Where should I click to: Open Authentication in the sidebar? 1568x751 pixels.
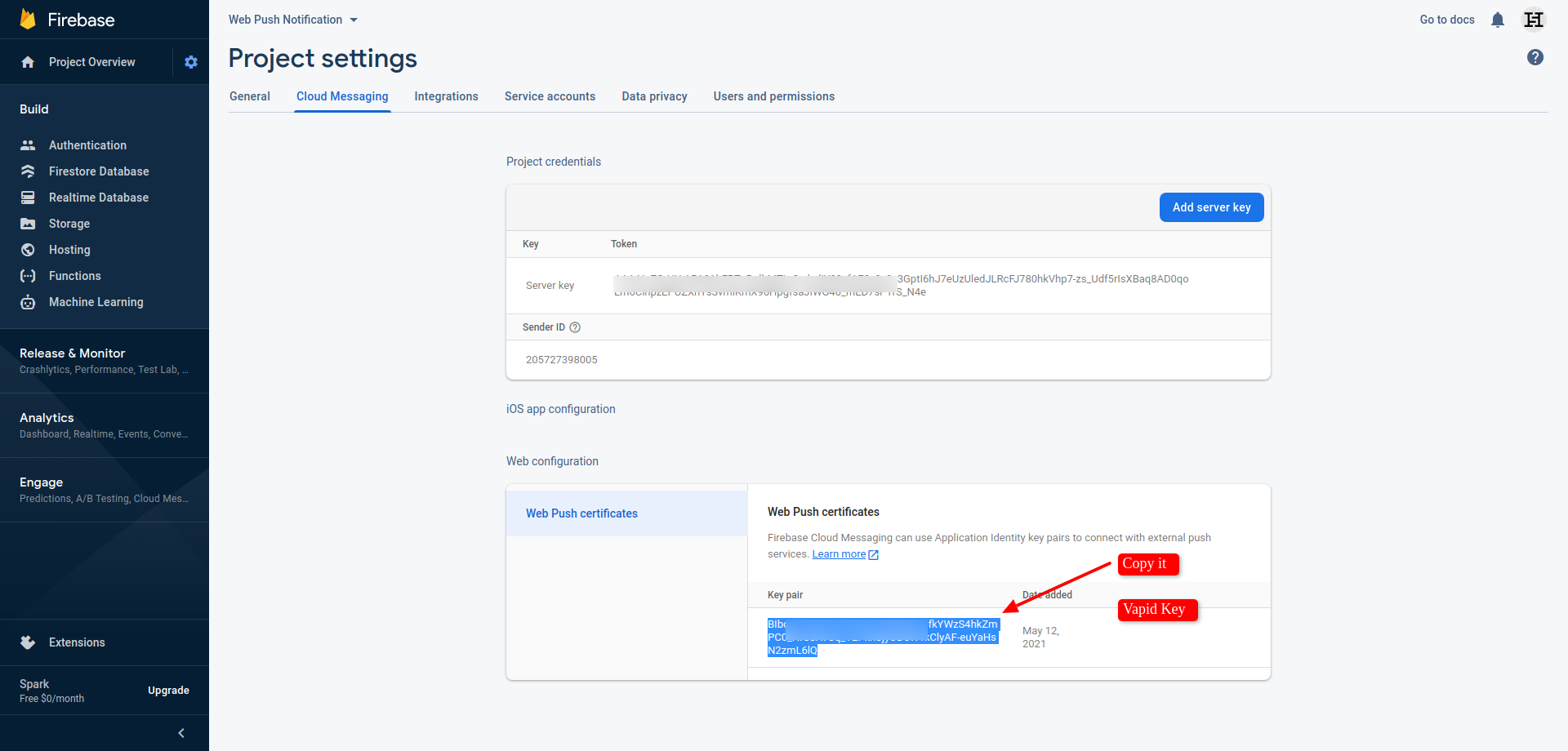[88, 145]
